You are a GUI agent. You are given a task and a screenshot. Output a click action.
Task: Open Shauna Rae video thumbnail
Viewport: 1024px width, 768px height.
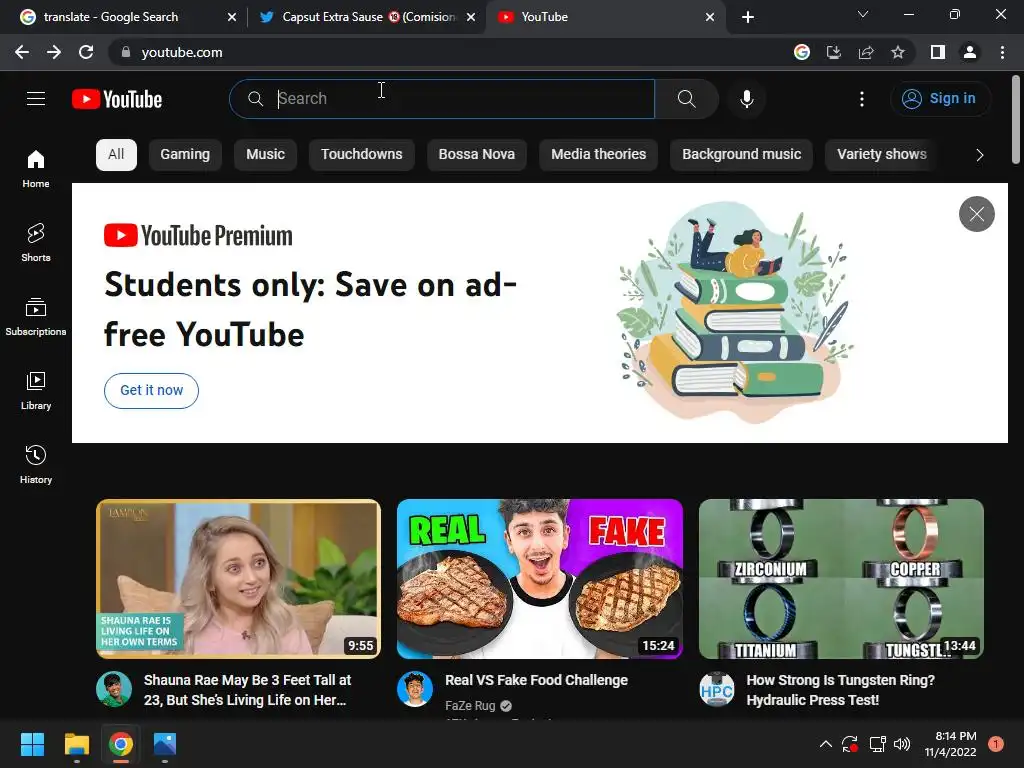(x=238, y=579)
